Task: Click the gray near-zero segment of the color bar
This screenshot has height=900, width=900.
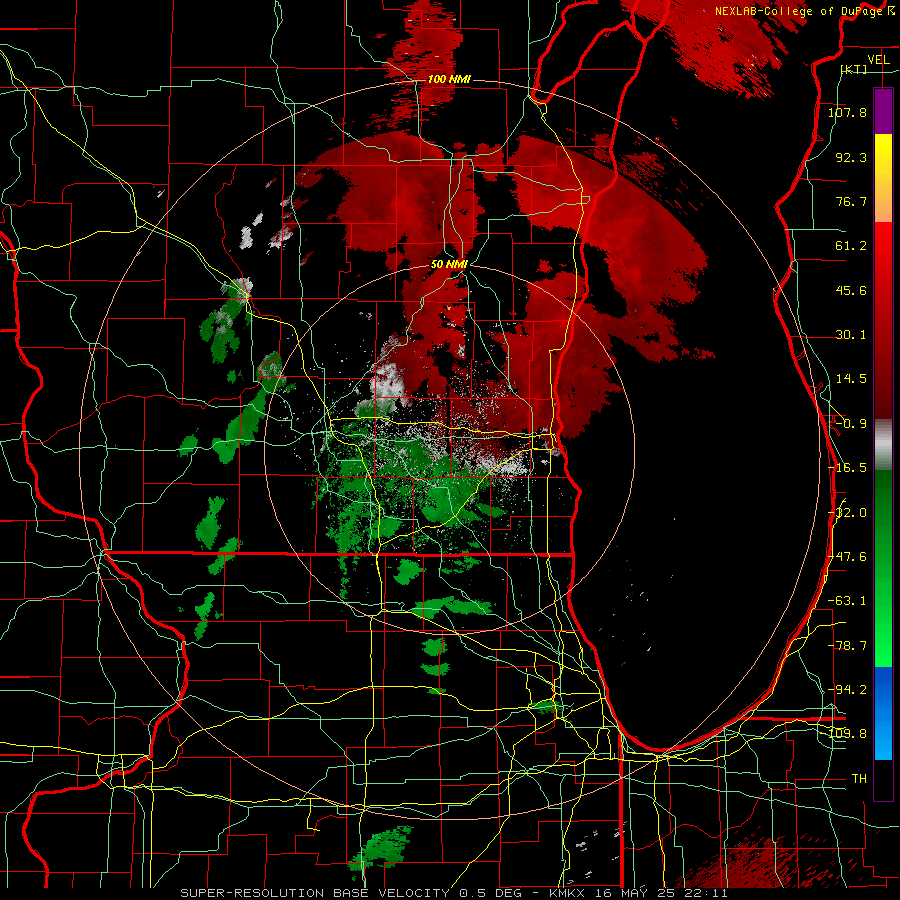Action: 883,445
